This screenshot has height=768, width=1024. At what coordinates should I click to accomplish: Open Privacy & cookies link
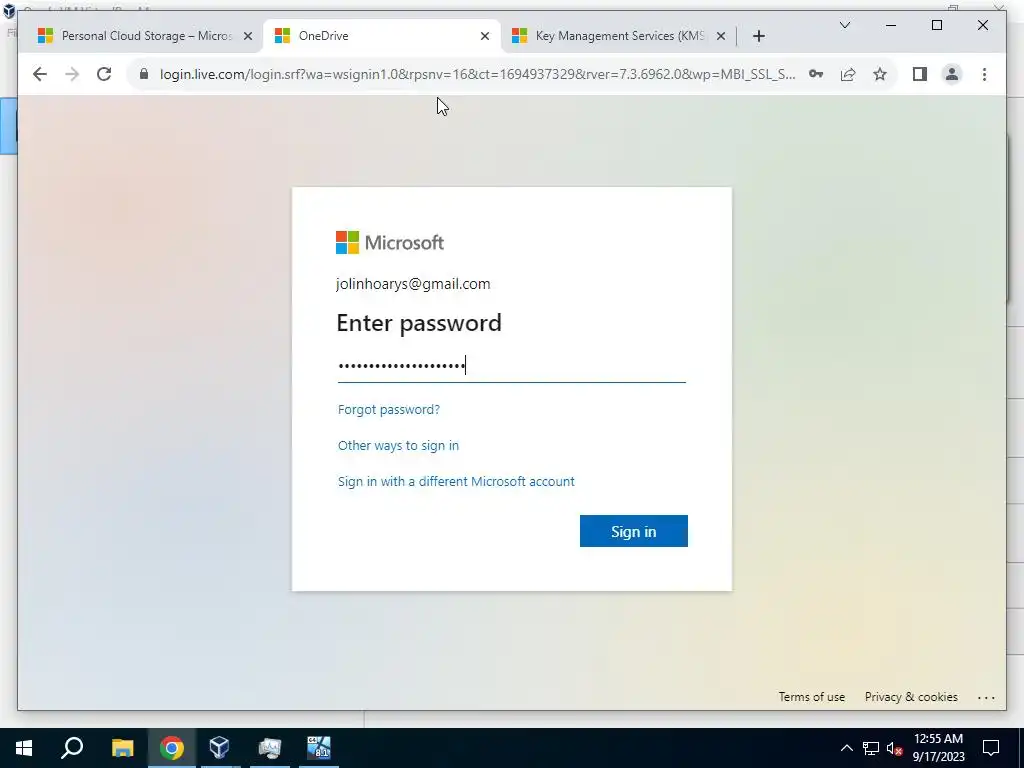point(911,697)
